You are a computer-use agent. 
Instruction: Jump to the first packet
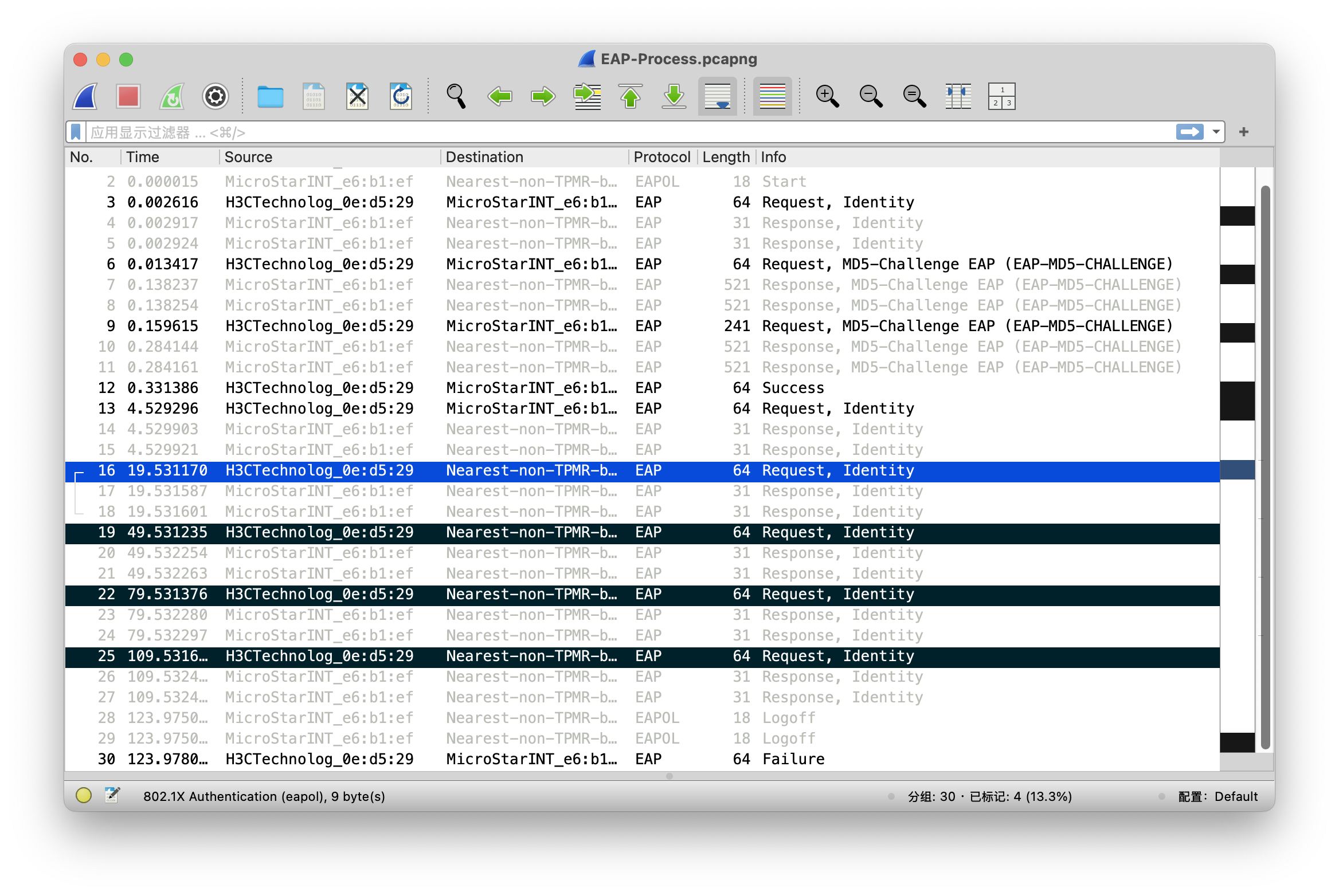pos(631,96)
